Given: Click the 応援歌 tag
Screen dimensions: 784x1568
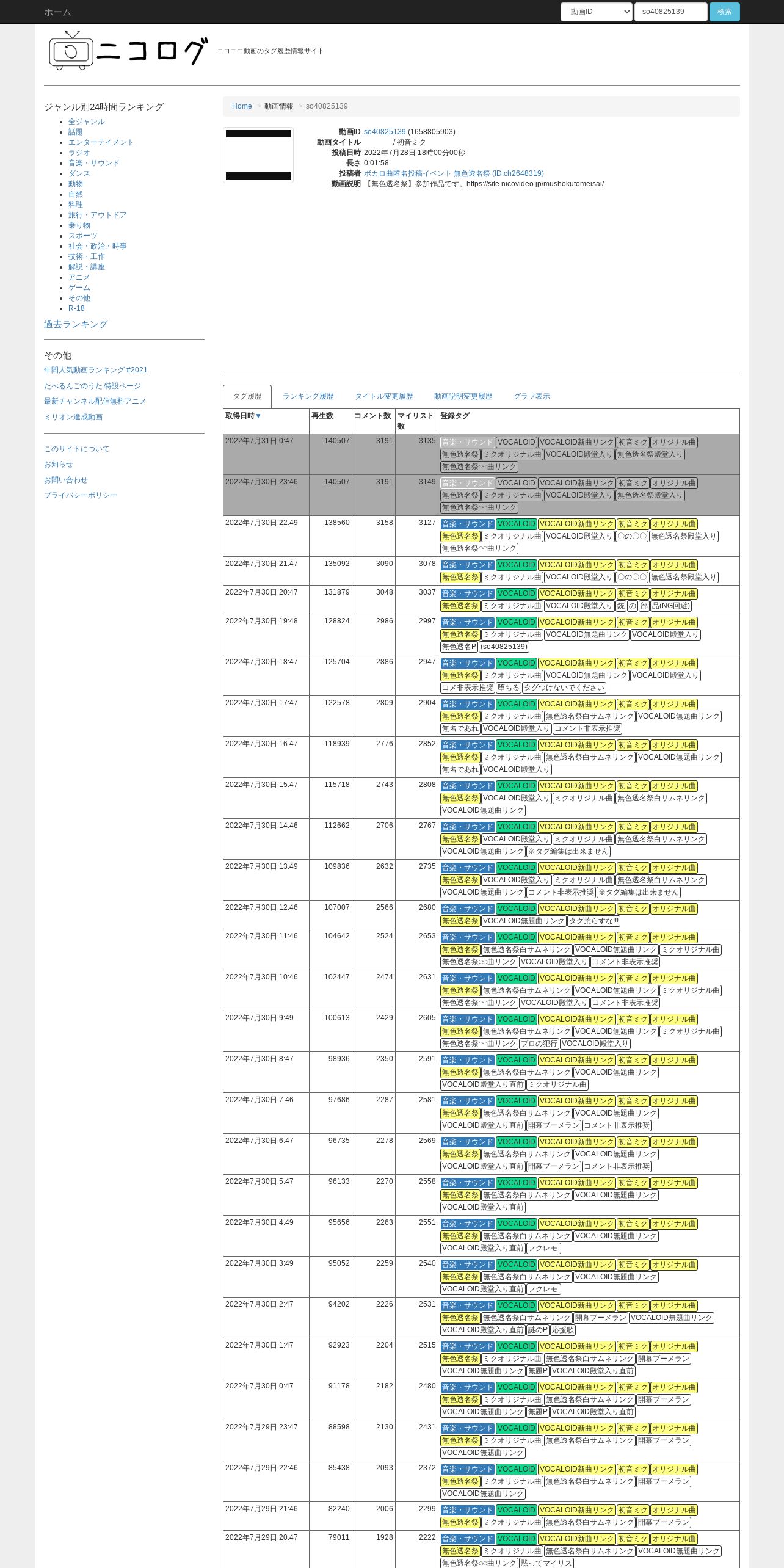Looking at the screenshot, I should [563, 1330].
